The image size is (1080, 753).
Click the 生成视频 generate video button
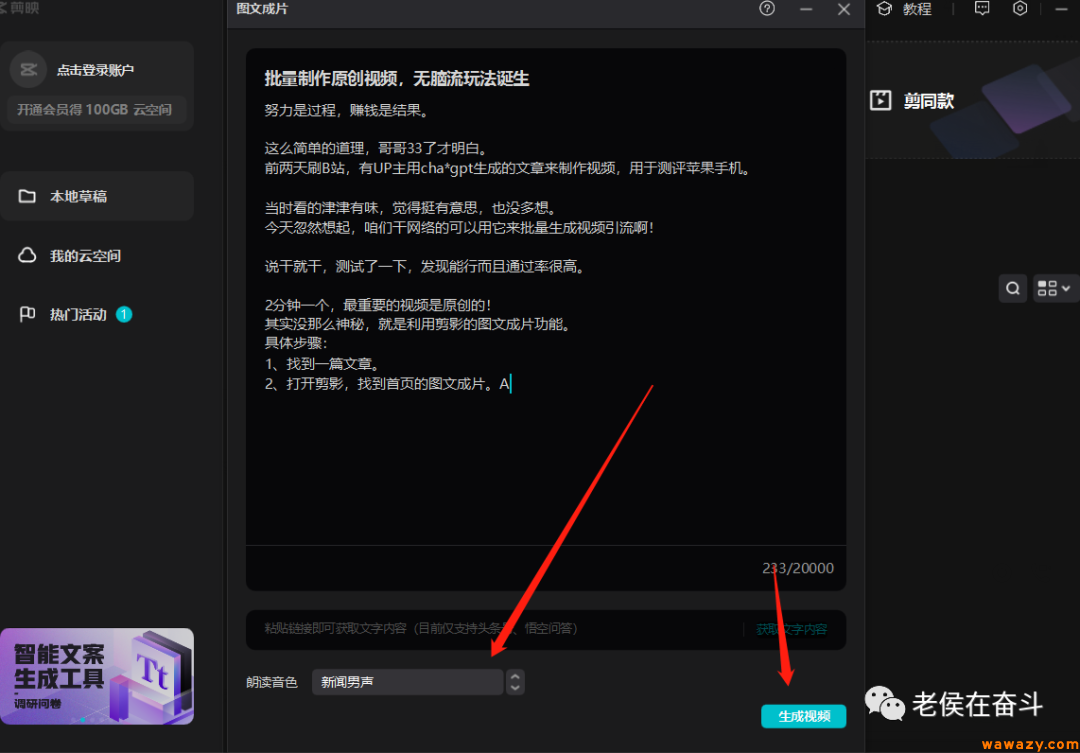pos(803,716)
